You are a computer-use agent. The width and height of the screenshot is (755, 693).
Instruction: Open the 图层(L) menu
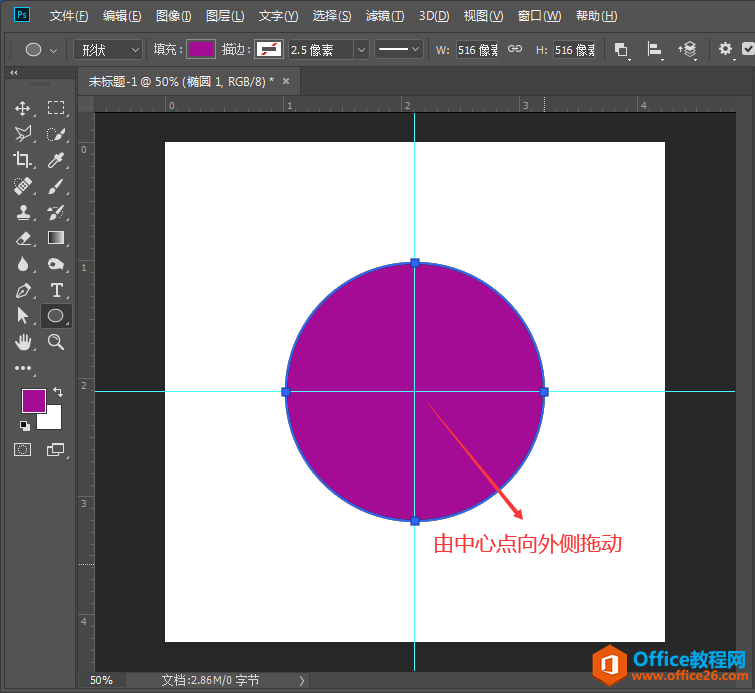[225, 16]
